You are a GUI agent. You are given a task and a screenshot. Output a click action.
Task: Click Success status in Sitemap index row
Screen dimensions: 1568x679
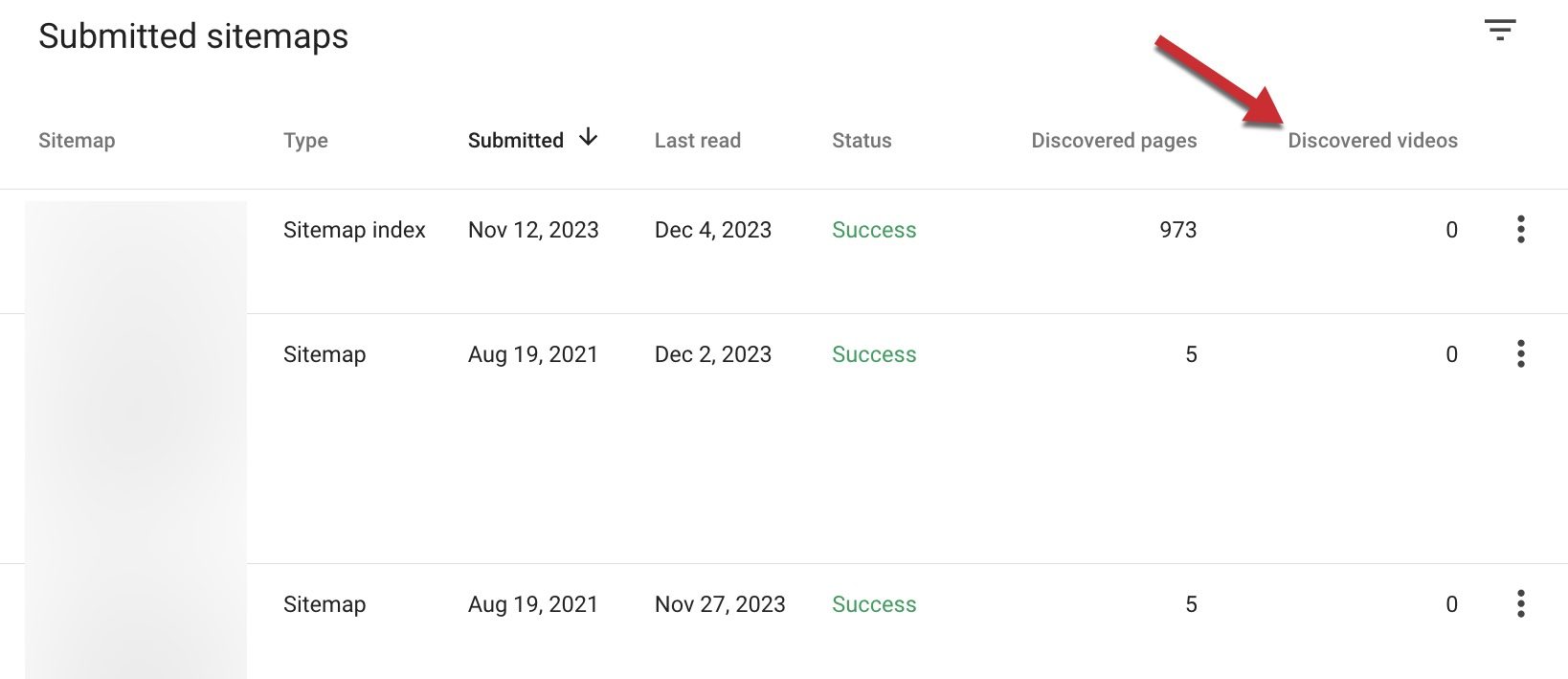pos(874,230)
